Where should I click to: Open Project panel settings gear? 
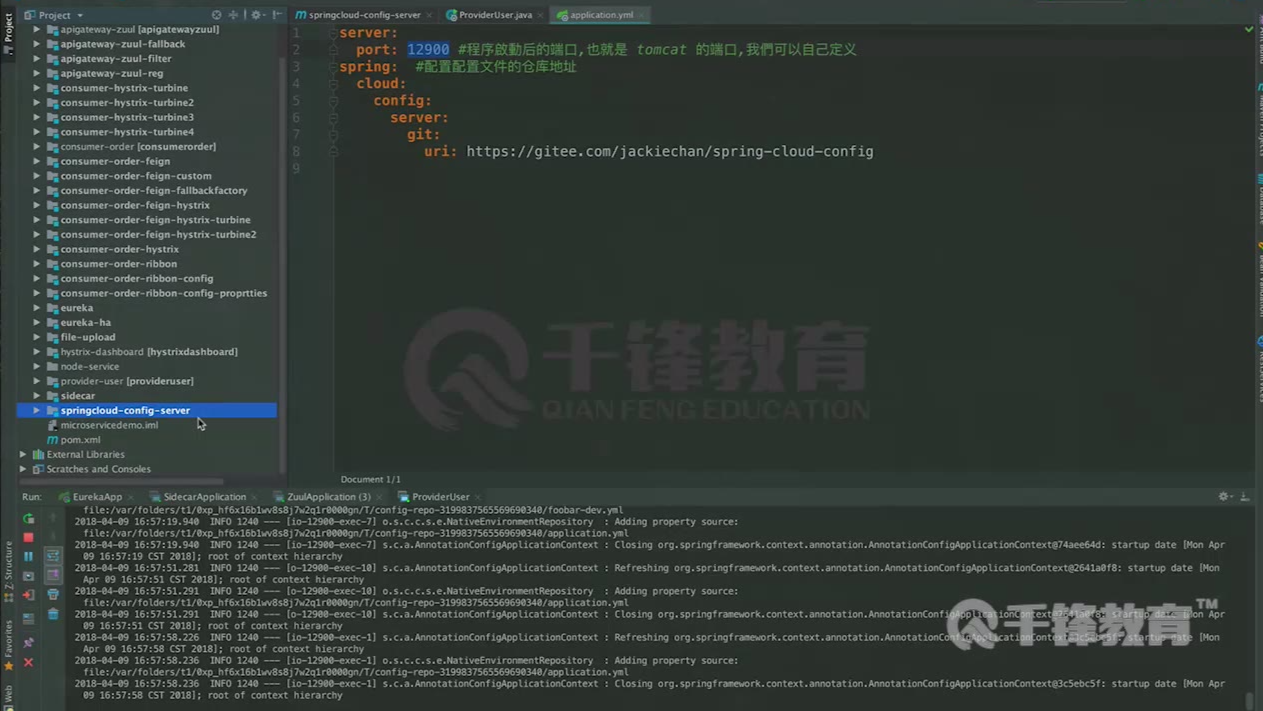point(256,15)
